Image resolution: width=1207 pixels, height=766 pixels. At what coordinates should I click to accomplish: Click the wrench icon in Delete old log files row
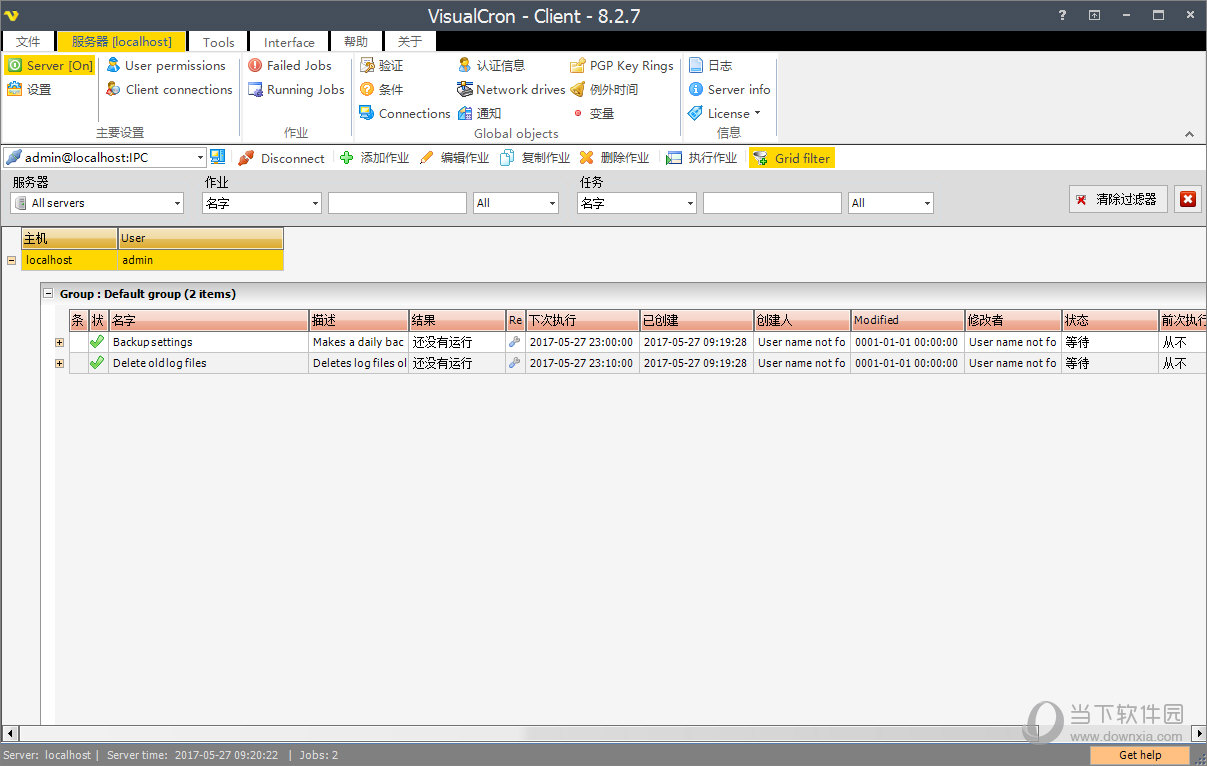click(515, 363)
